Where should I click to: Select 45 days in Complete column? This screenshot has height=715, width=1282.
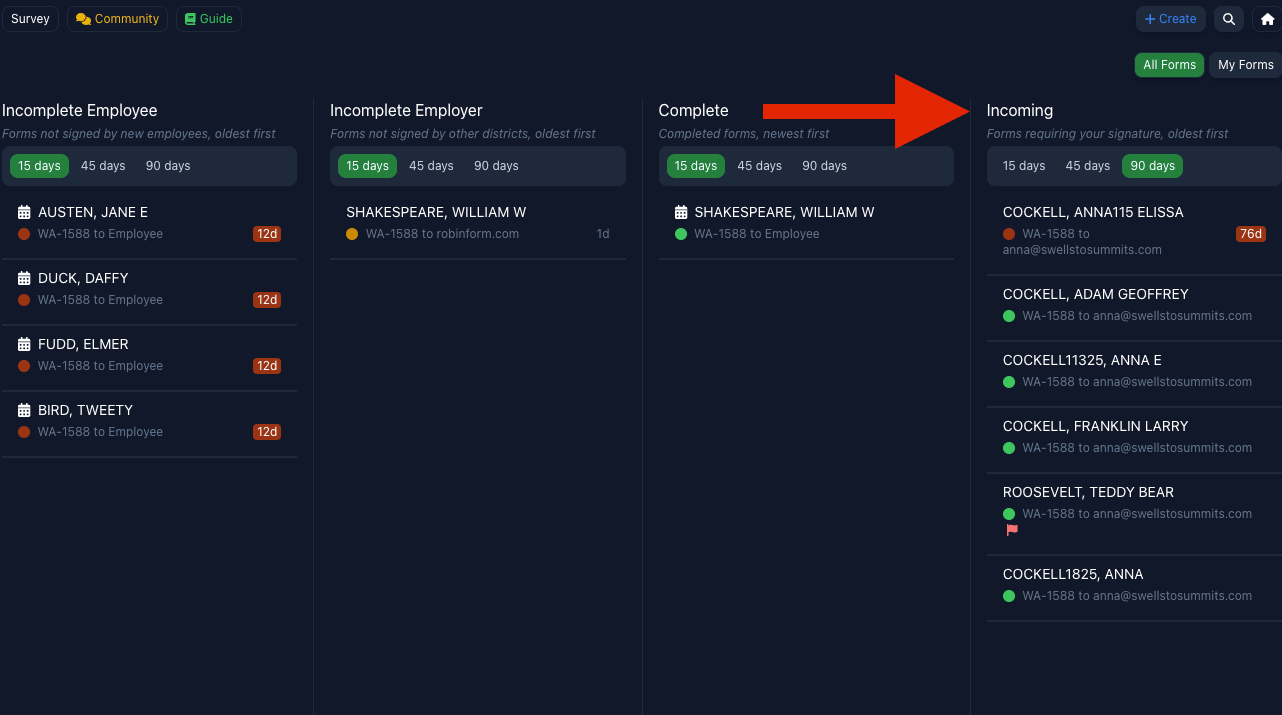(x=760, y=166)
